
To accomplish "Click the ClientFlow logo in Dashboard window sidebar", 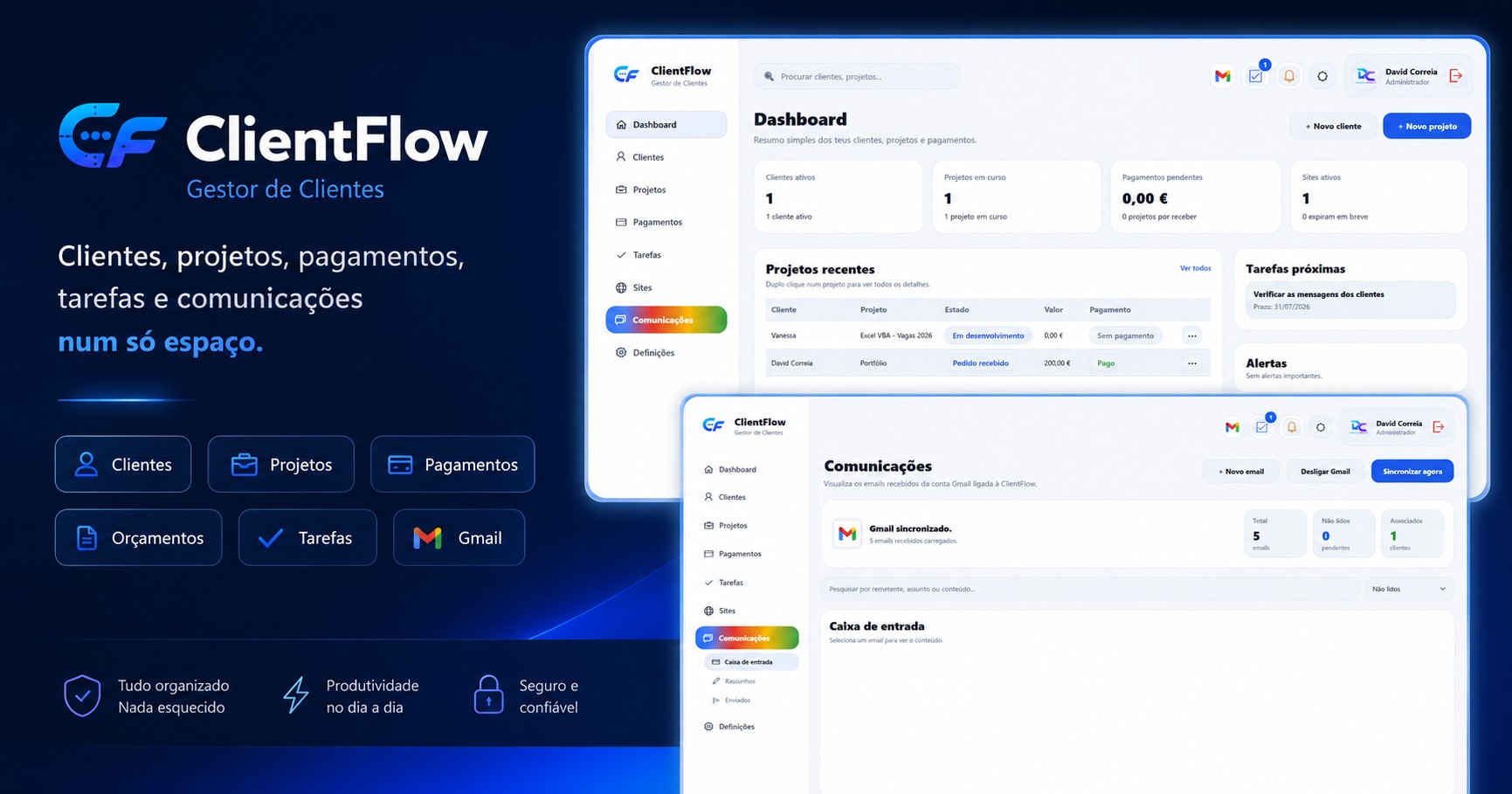I will pos(626,75).
